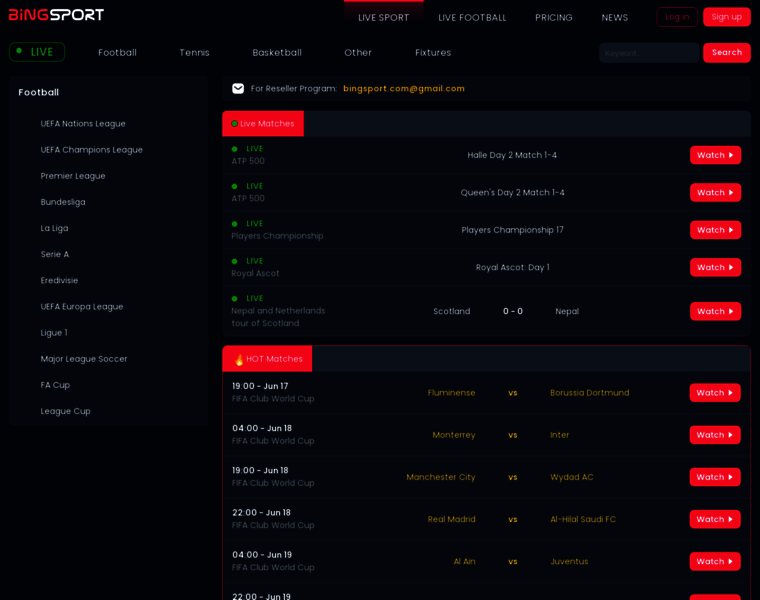
Task: Click the 0 - 0 score
Action: [513, 311]
